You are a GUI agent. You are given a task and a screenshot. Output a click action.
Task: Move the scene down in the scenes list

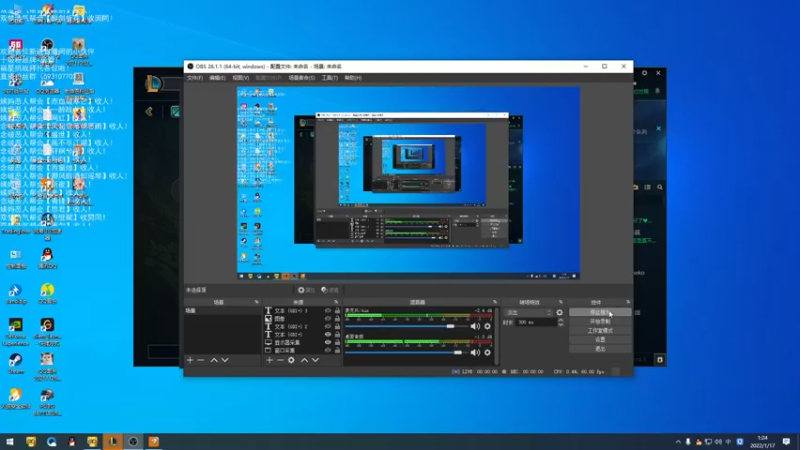tap(225, 360)
